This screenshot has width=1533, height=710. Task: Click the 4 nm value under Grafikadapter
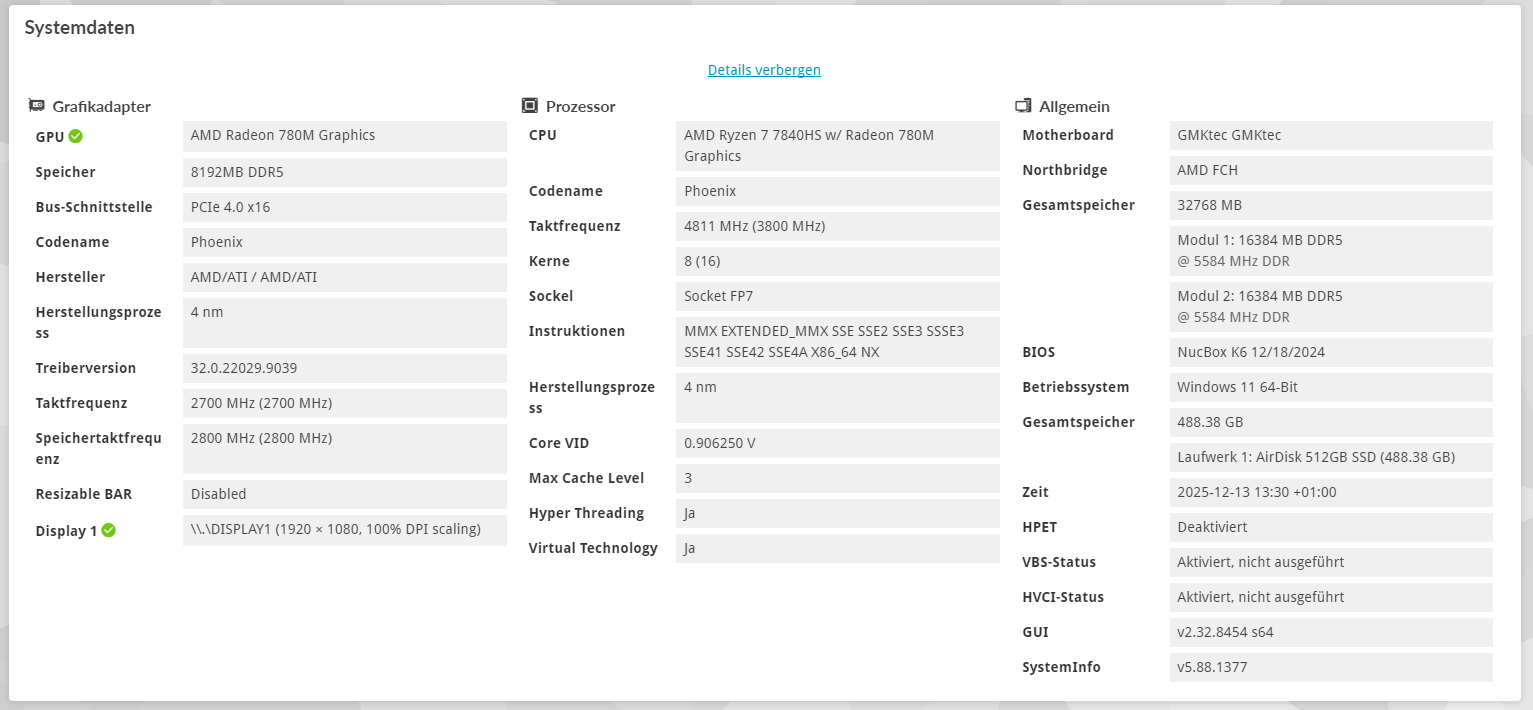coord(345,323)
